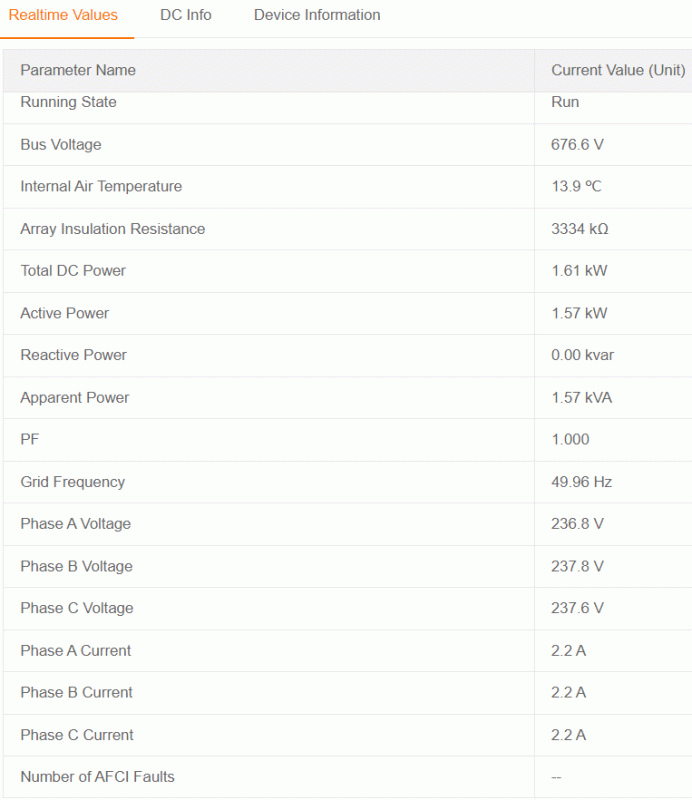Select the Total DC Power row
This screenshot has width=692, height=800.
click(x=348, y=271)
